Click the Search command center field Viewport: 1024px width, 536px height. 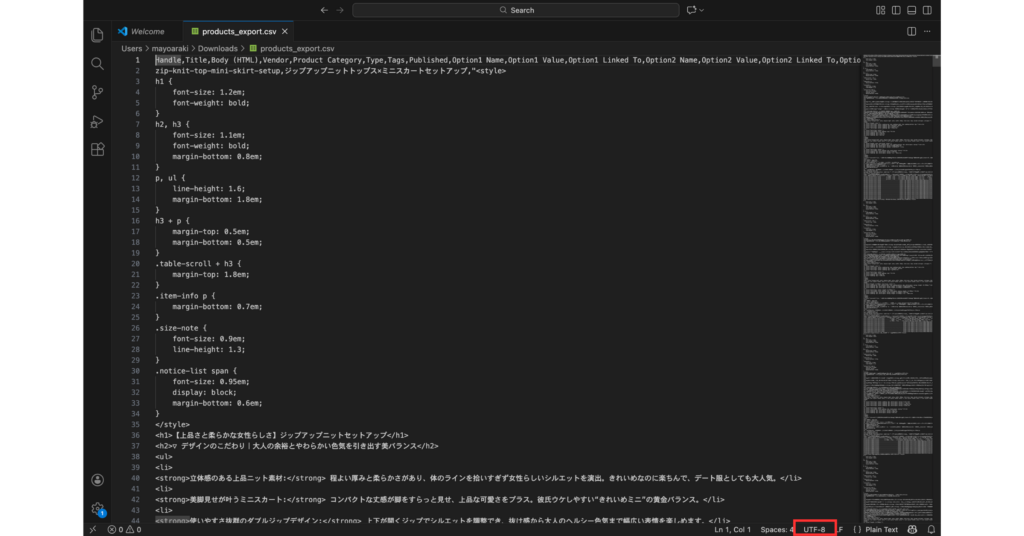pyautogui.click(x=516, y=10)
